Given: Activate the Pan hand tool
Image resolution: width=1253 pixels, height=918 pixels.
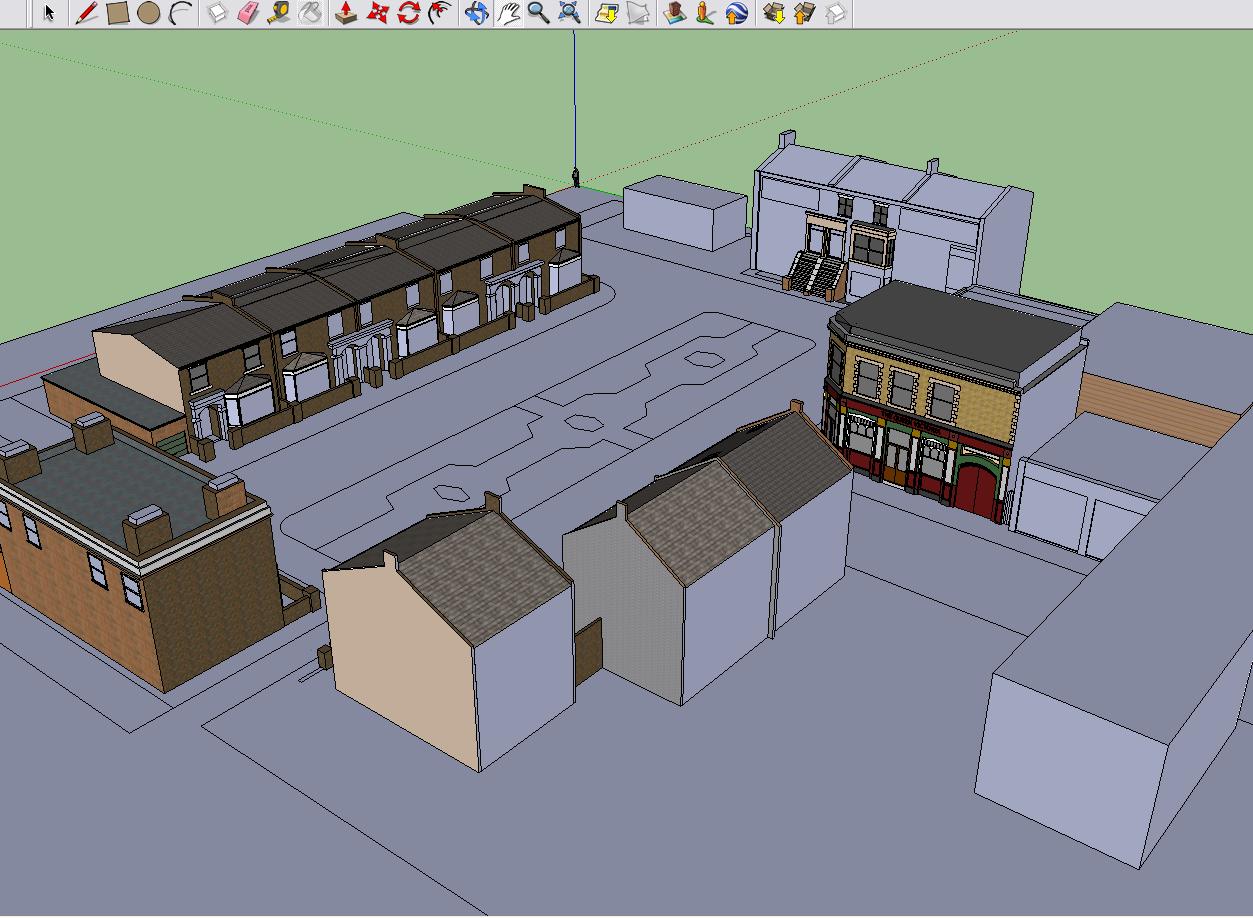Looking at the screenshot, I should coord(509,13).
